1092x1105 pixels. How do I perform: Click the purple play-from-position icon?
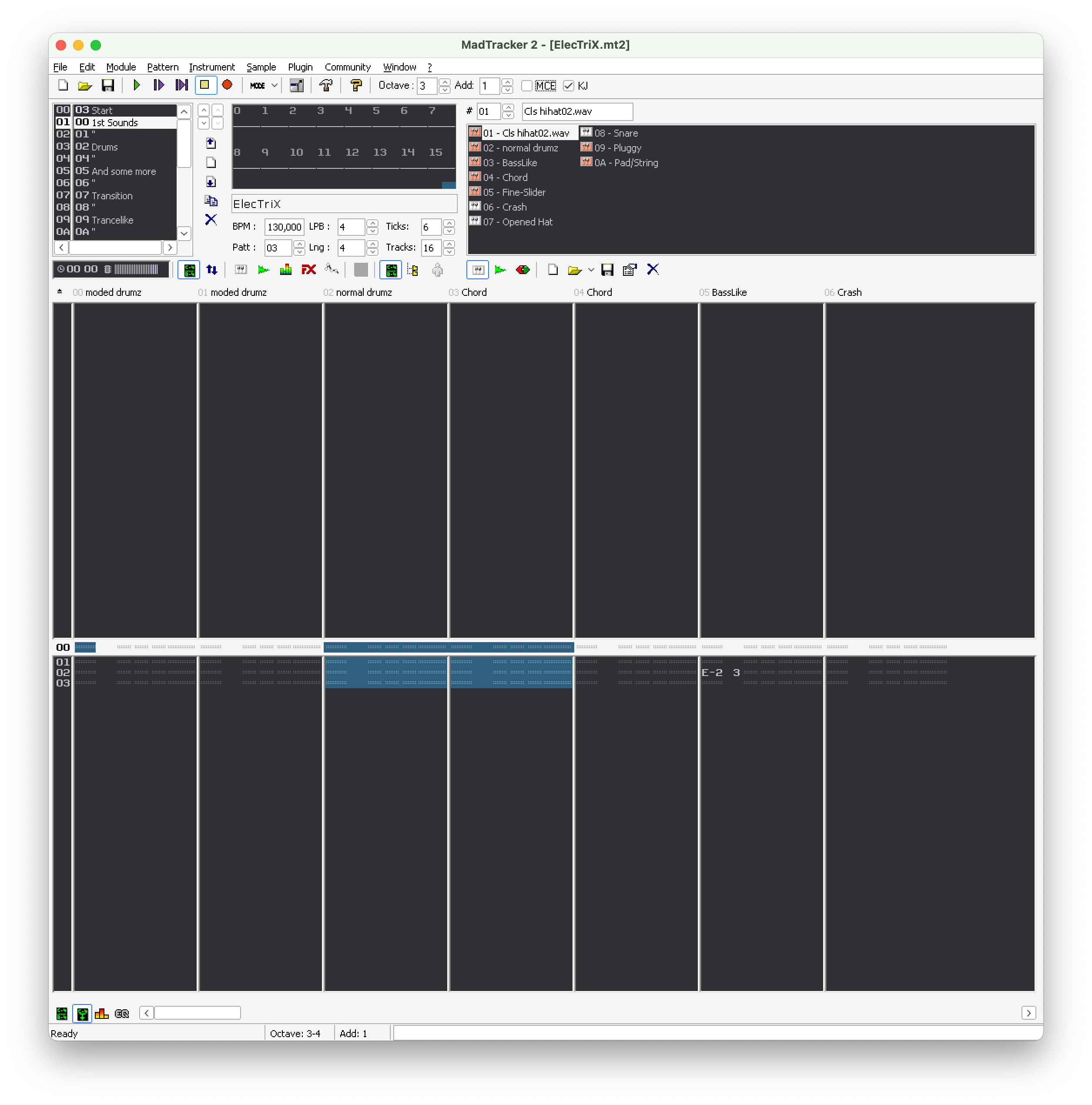(181, 85)
